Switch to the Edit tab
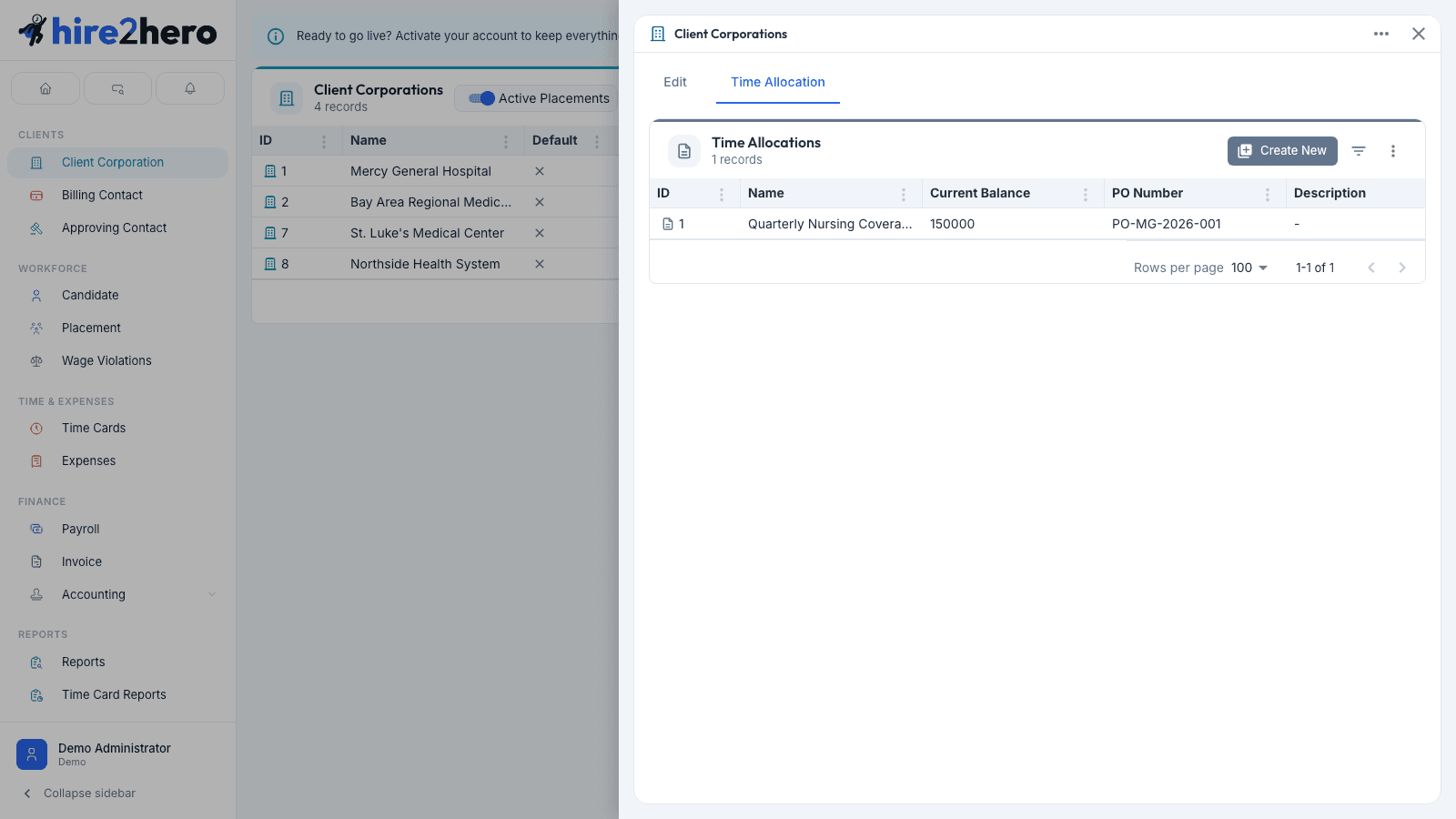Screen dimensions: 1456x819 click(x=675, y=82)
